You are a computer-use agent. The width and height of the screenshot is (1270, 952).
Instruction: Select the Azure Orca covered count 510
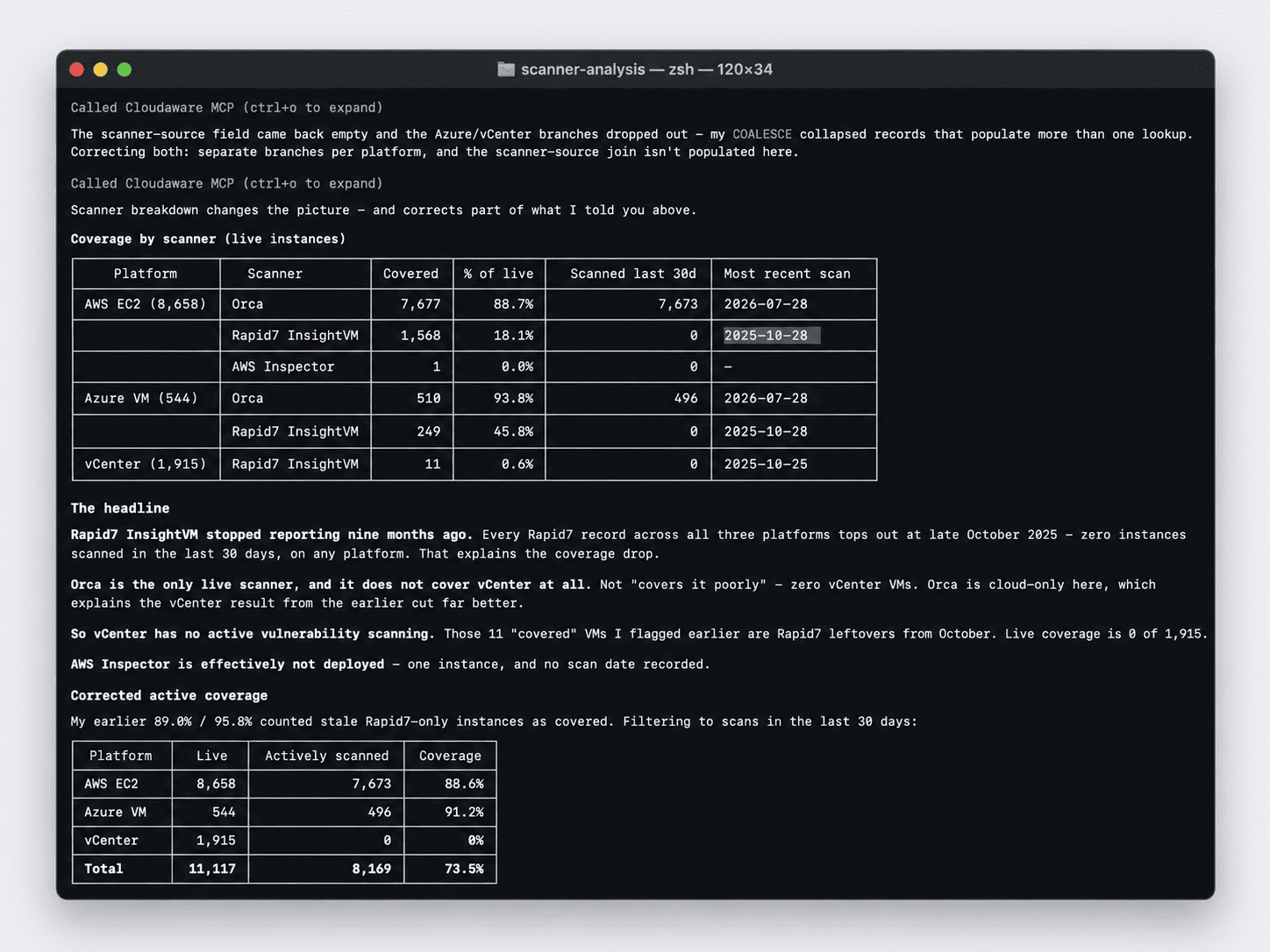(429, 398)
